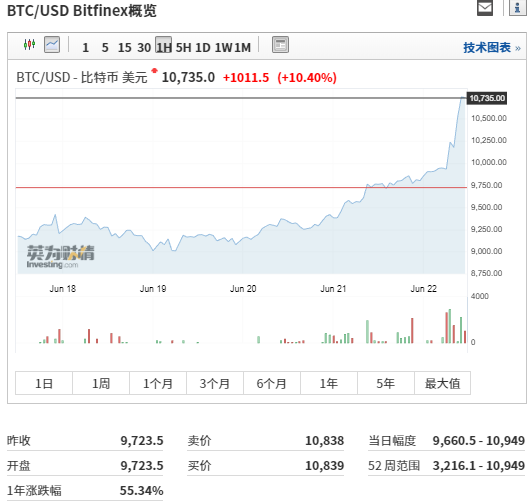Click the envelope email alert icon
This screenshot has width=531, height=501.
pos(485,7)
